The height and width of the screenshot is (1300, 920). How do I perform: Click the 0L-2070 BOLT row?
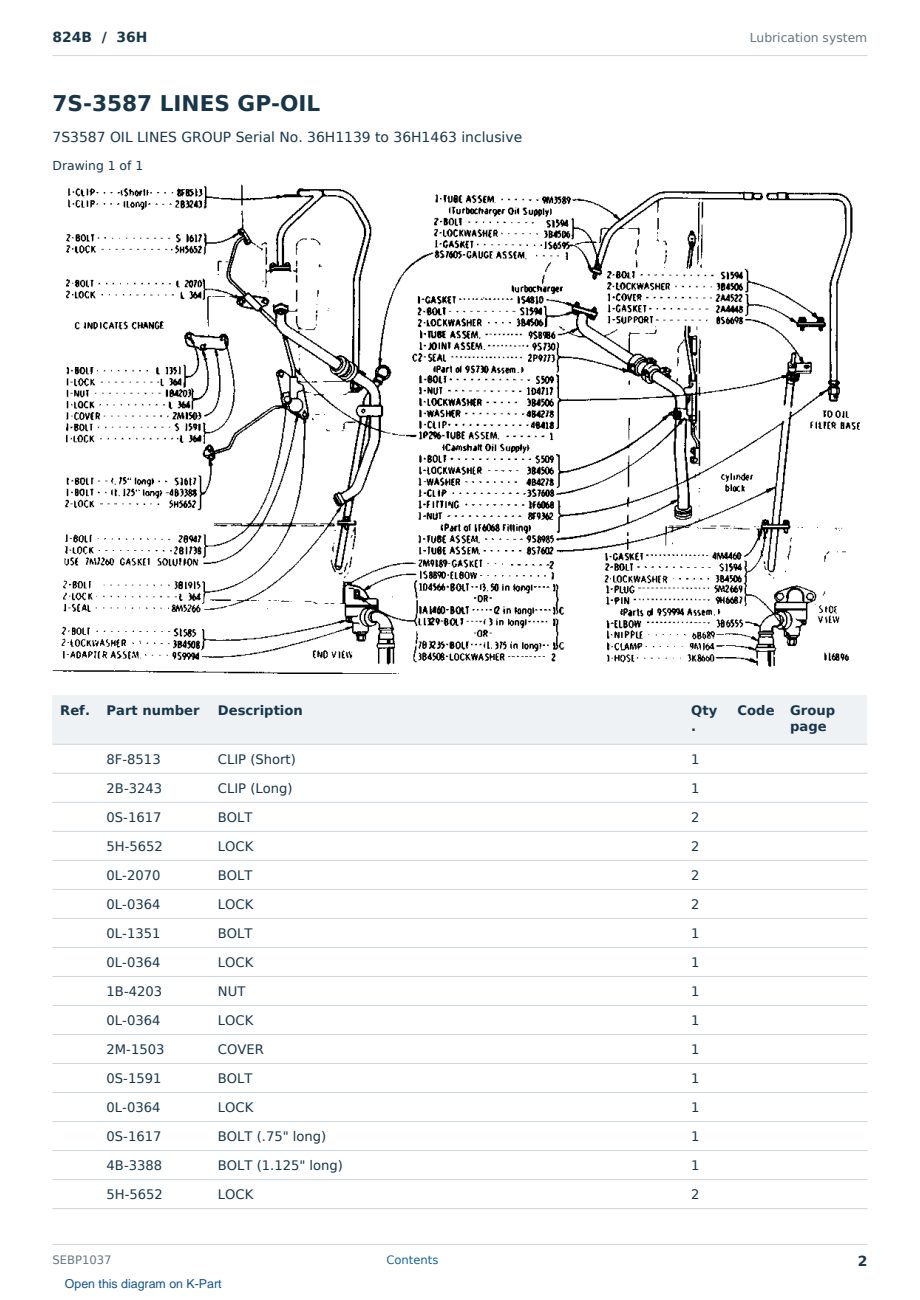(x=459, y=875)
